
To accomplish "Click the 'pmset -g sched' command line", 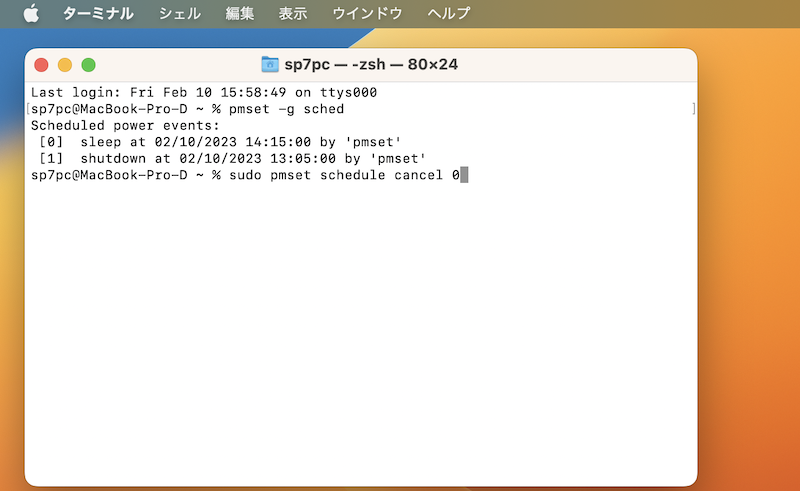I will coord(187,109).
